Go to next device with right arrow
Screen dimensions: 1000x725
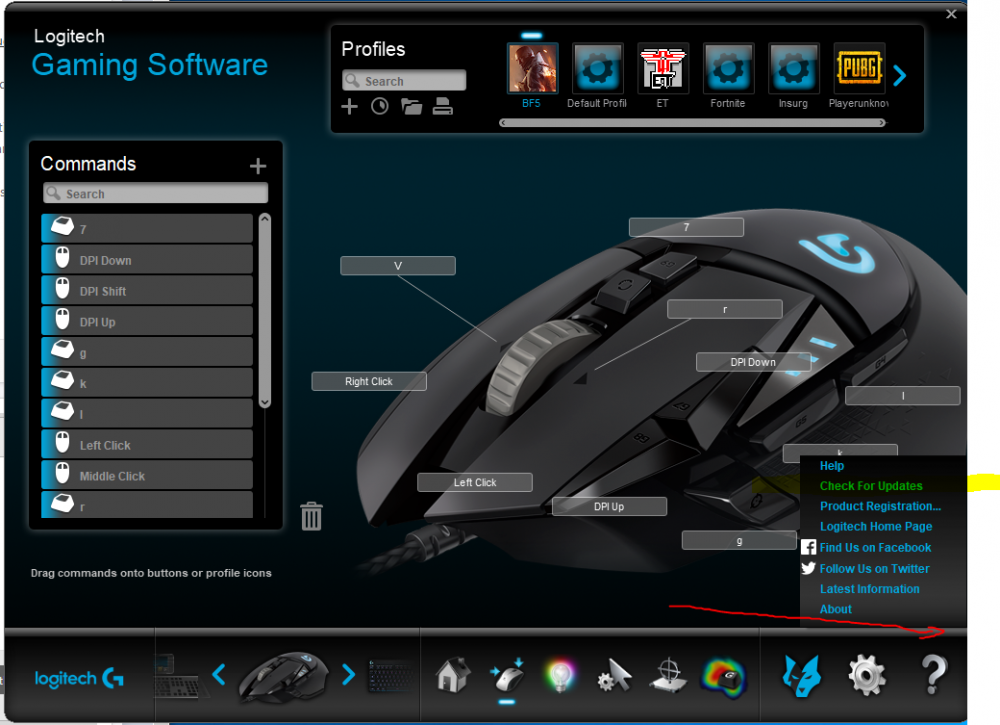point(348,675)
